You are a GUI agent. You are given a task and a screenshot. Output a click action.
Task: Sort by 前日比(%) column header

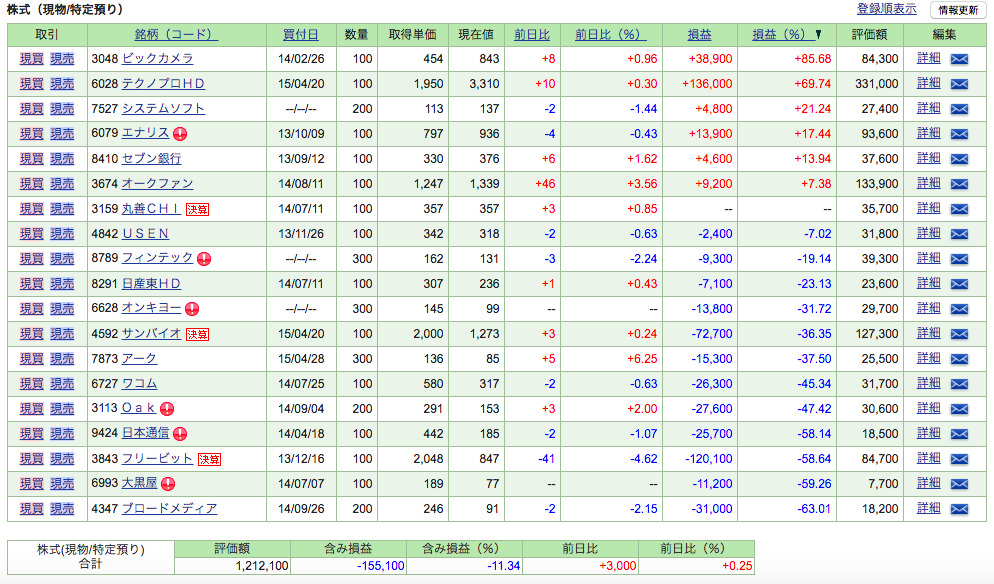pos(610,35)
